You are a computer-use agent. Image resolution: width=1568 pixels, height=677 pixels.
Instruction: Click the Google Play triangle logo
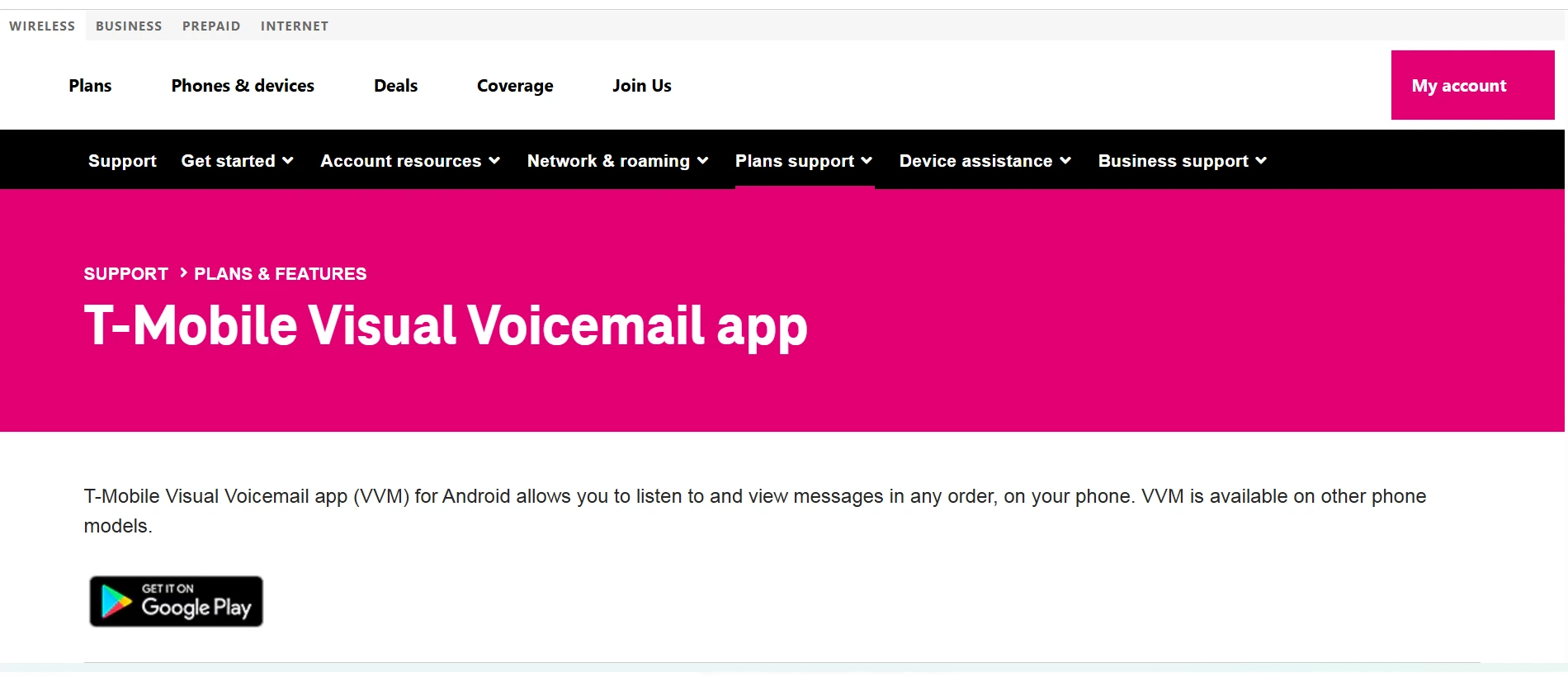coord(116,601)
